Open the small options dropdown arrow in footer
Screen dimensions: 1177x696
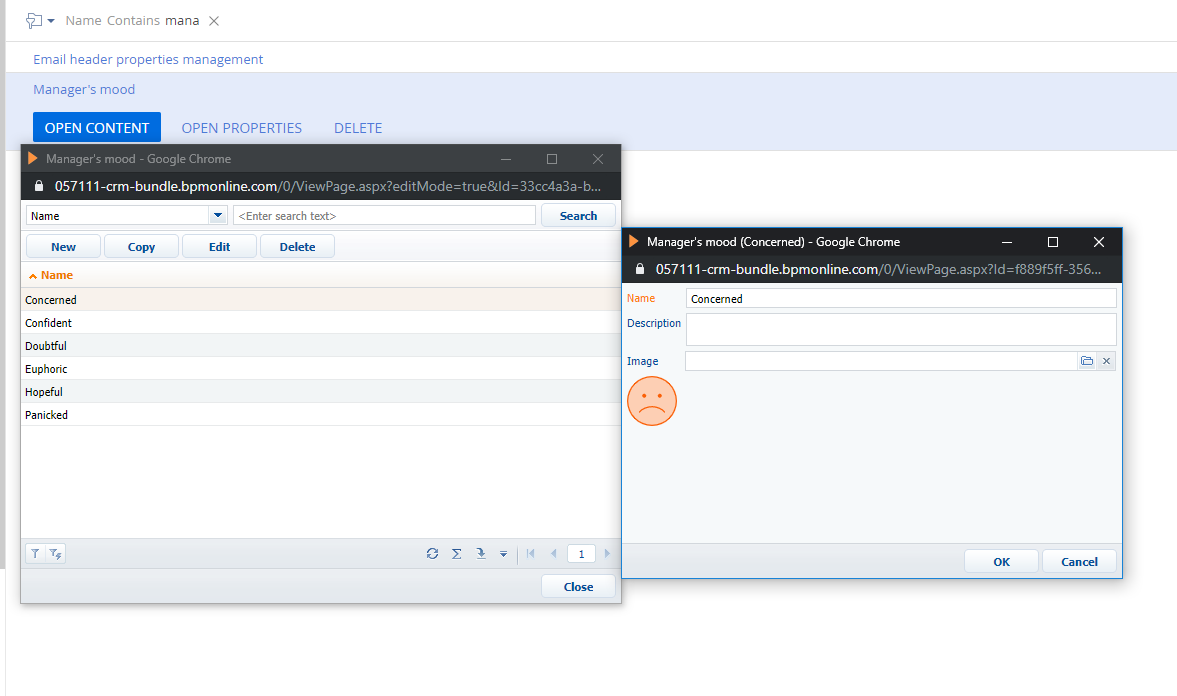504,554
